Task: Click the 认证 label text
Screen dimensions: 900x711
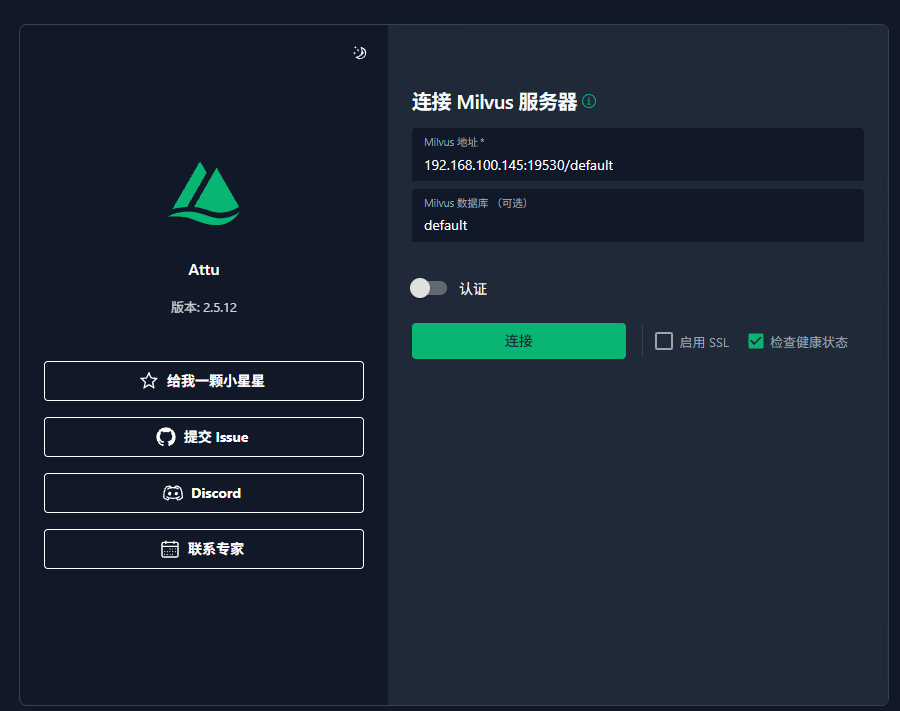Action: tap(473, 289)
